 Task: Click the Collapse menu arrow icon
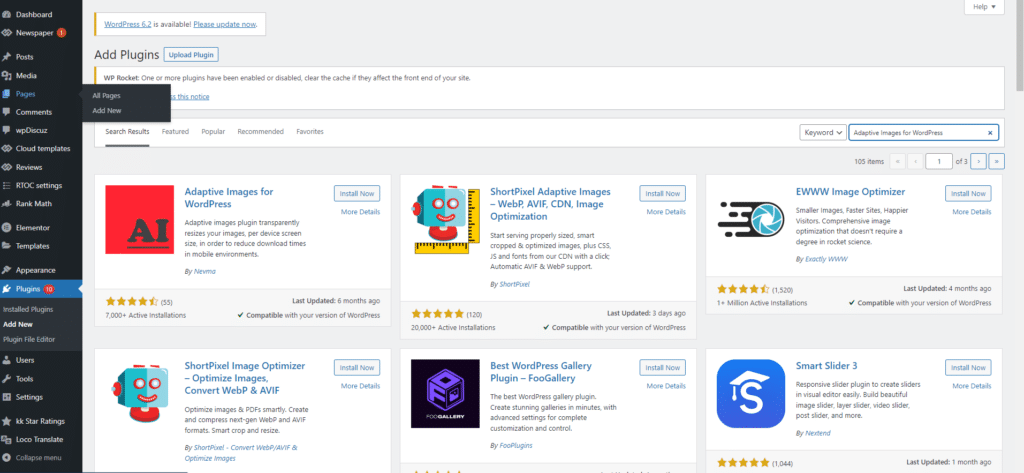(7, 457)
